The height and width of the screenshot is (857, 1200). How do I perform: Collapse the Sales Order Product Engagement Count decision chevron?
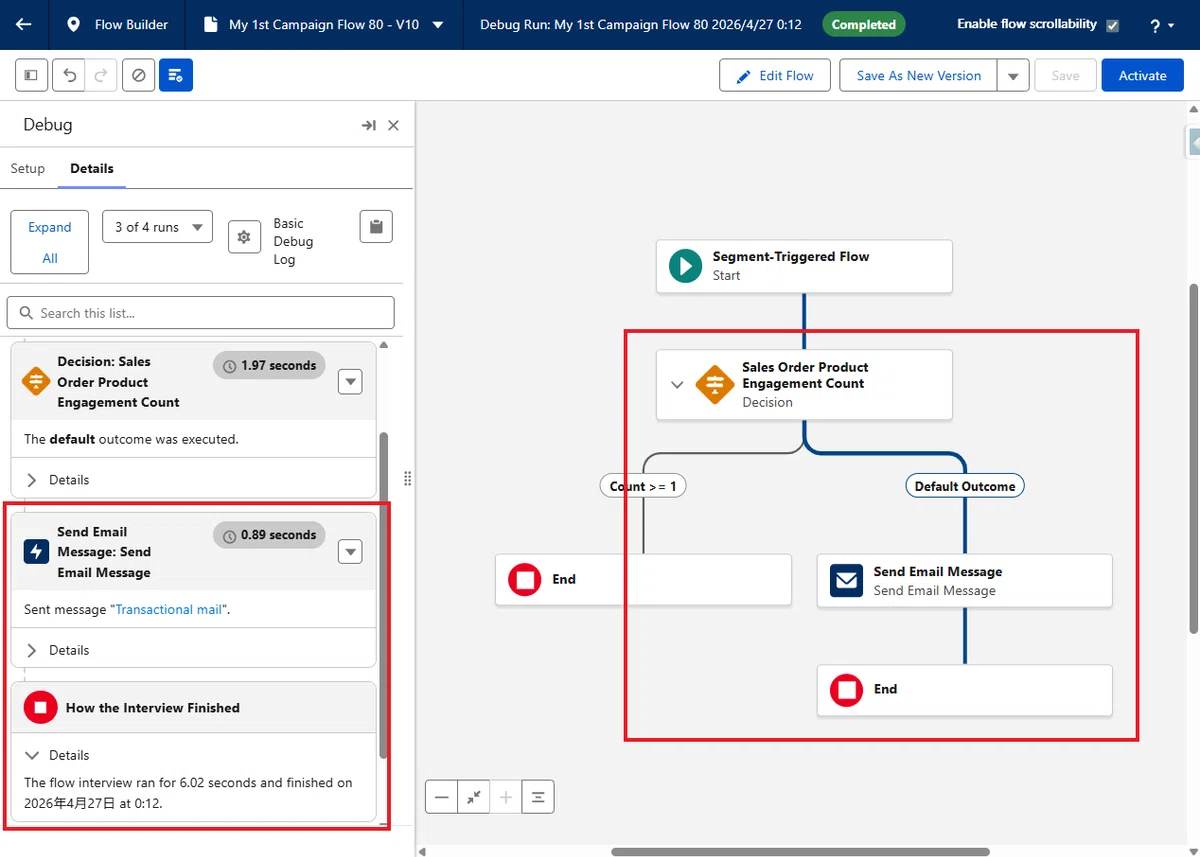[677, 384]
